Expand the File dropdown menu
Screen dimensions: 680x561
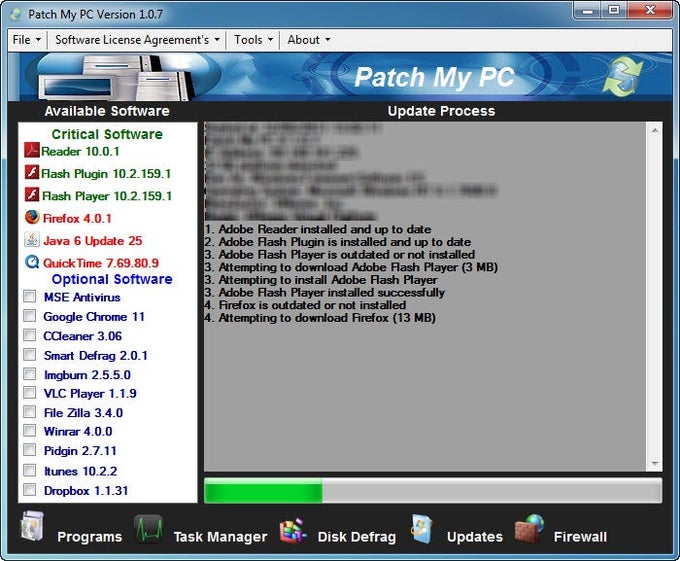[26, 40]
